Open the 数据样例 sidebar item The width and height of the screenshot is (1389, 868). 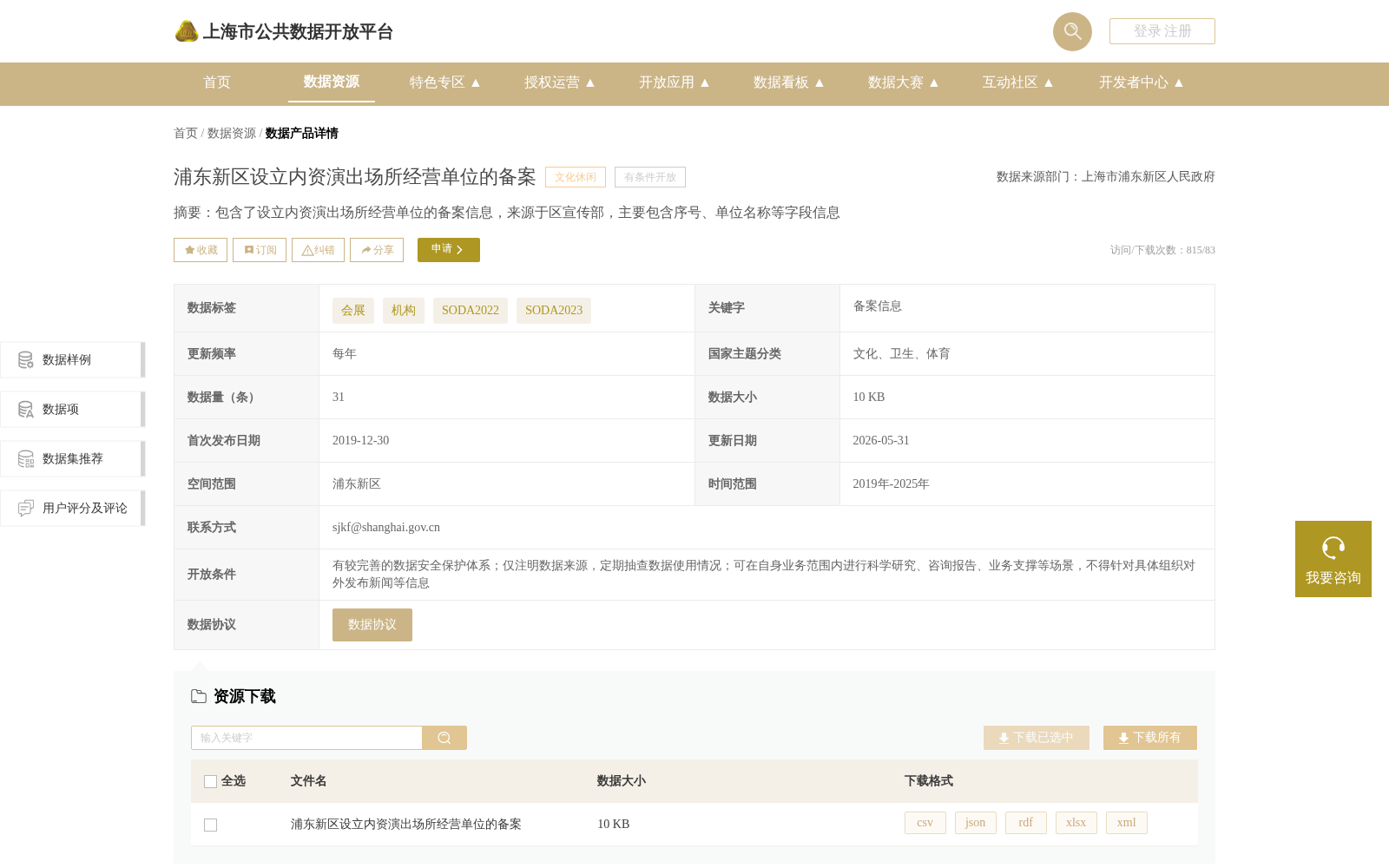[x=72, y=359]
